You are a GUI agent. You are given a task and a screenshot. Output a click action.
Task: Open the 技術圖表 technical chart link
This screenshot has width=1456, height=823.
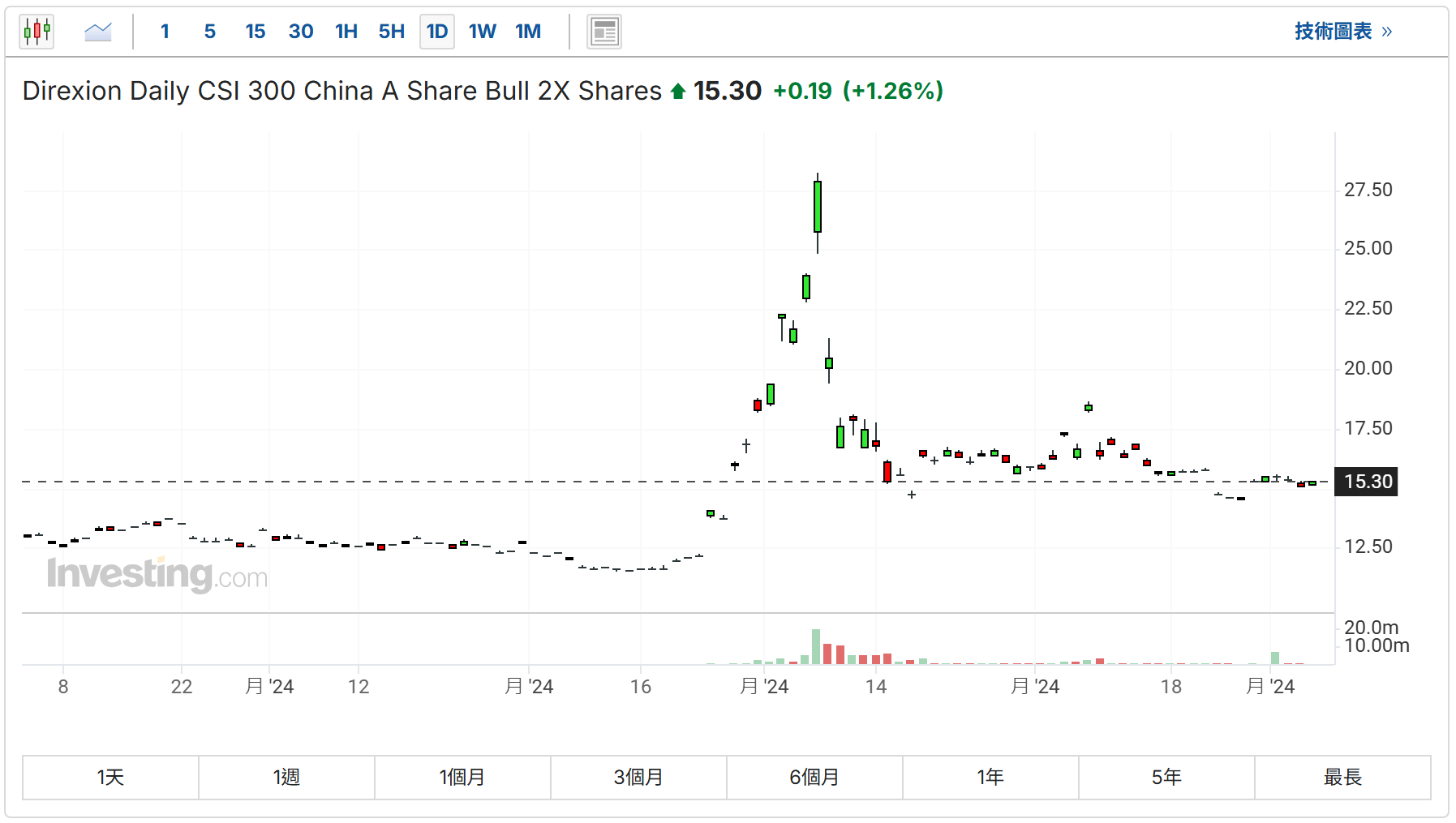point(1342,32)
